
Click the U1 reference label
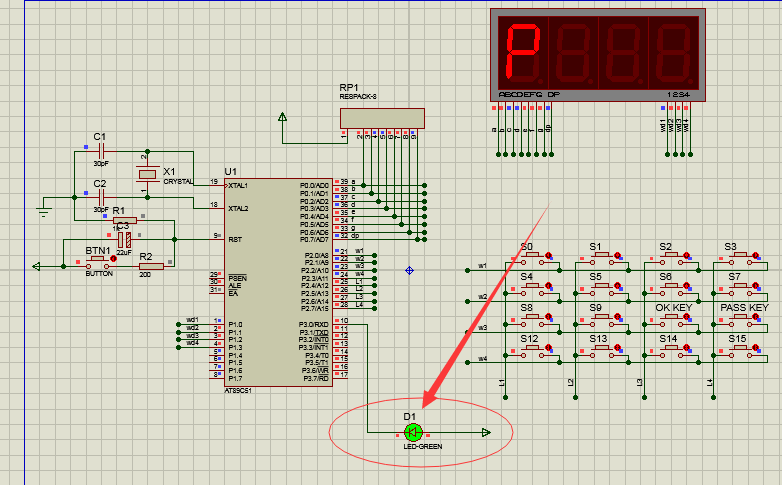point(230,172)
